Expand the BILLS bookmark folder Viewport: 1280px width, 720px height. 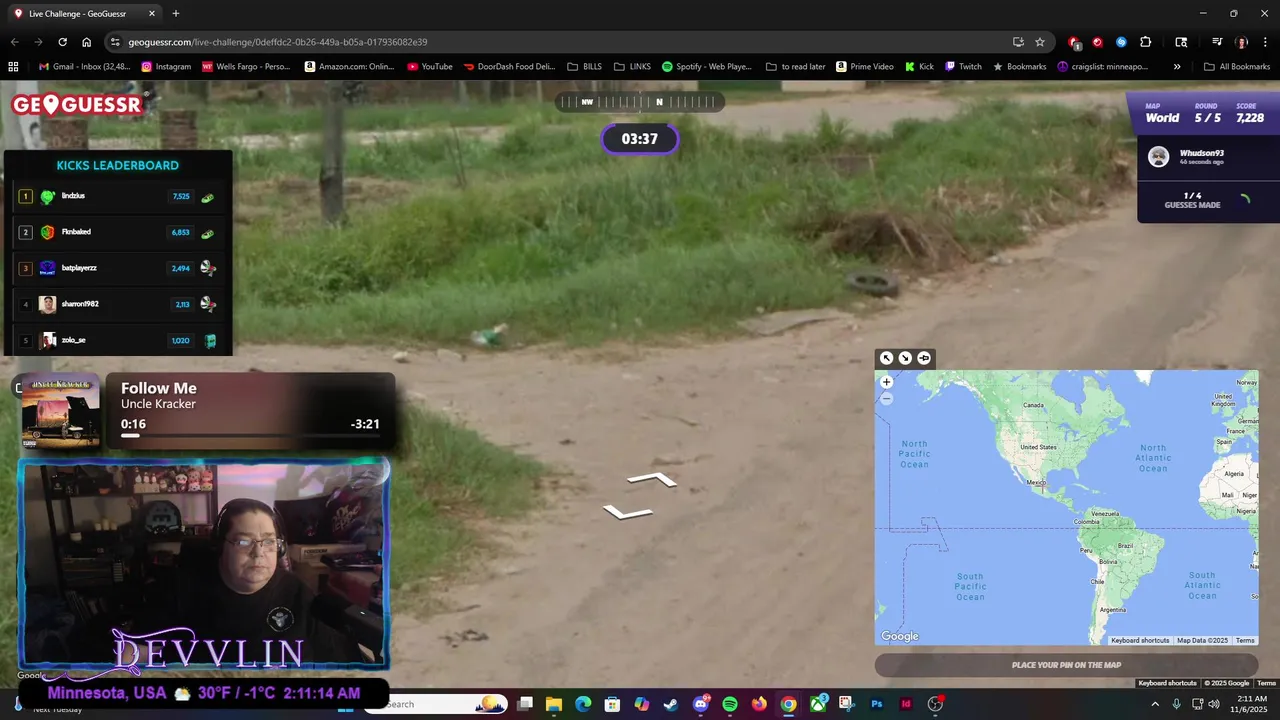pos(585,67)
